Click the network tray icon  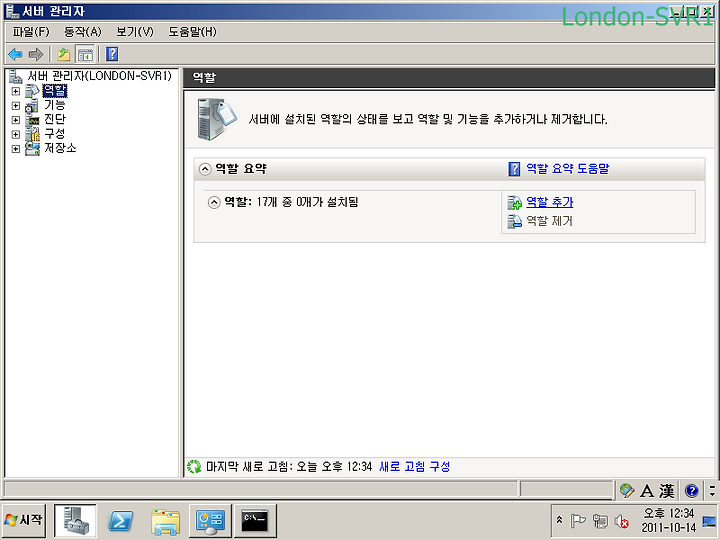pyautogui.click(x=600, y=521)
